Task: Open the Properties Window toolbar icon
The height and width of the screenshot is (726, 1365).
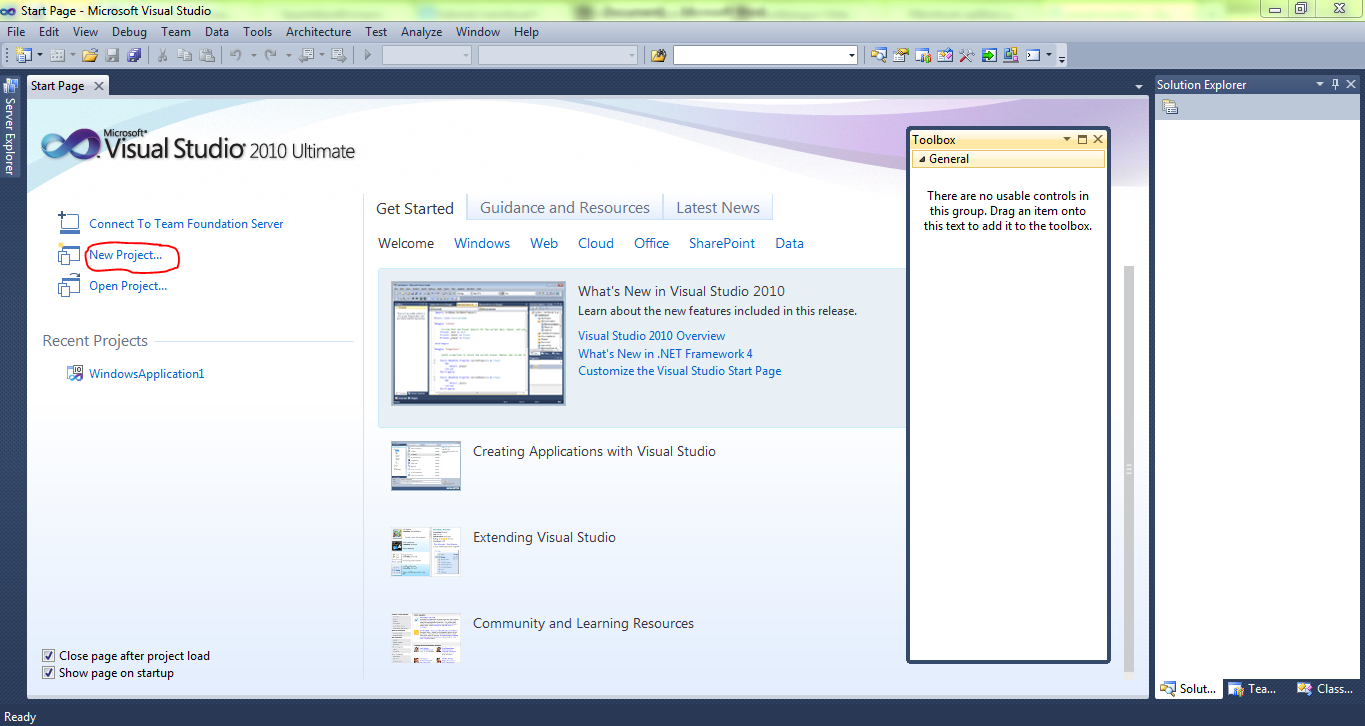Action: (901, 55)
